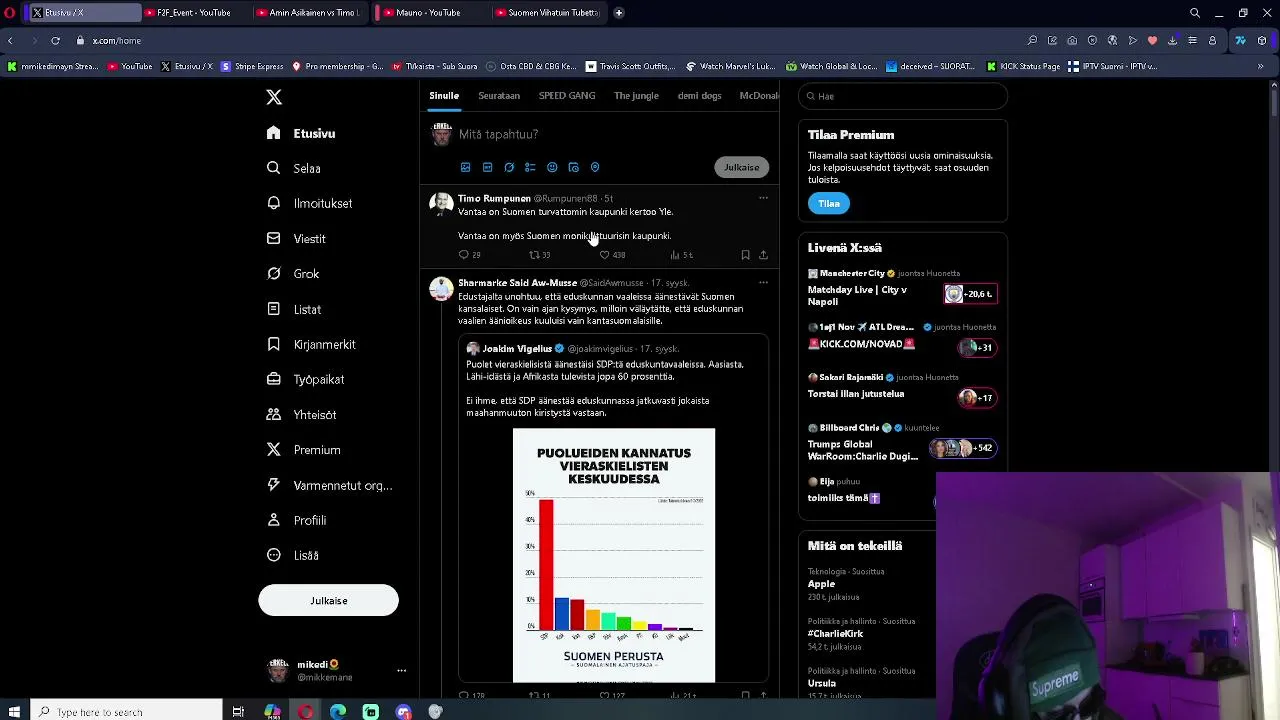
Task: Click the Grok enhance icon in composer
Action: click(x=509, y=167)
